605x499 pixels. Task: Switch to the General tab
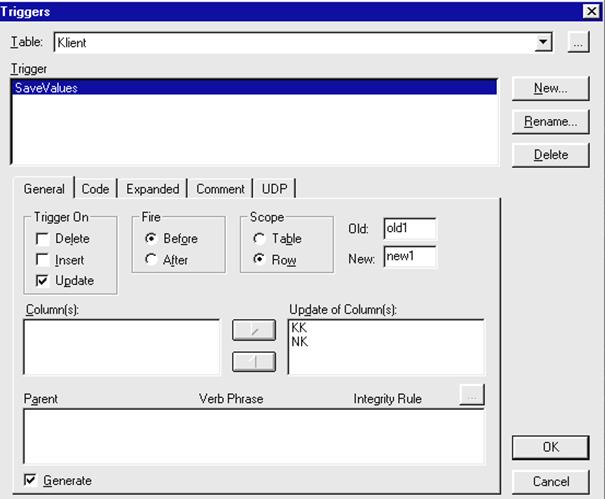(44, 189)
